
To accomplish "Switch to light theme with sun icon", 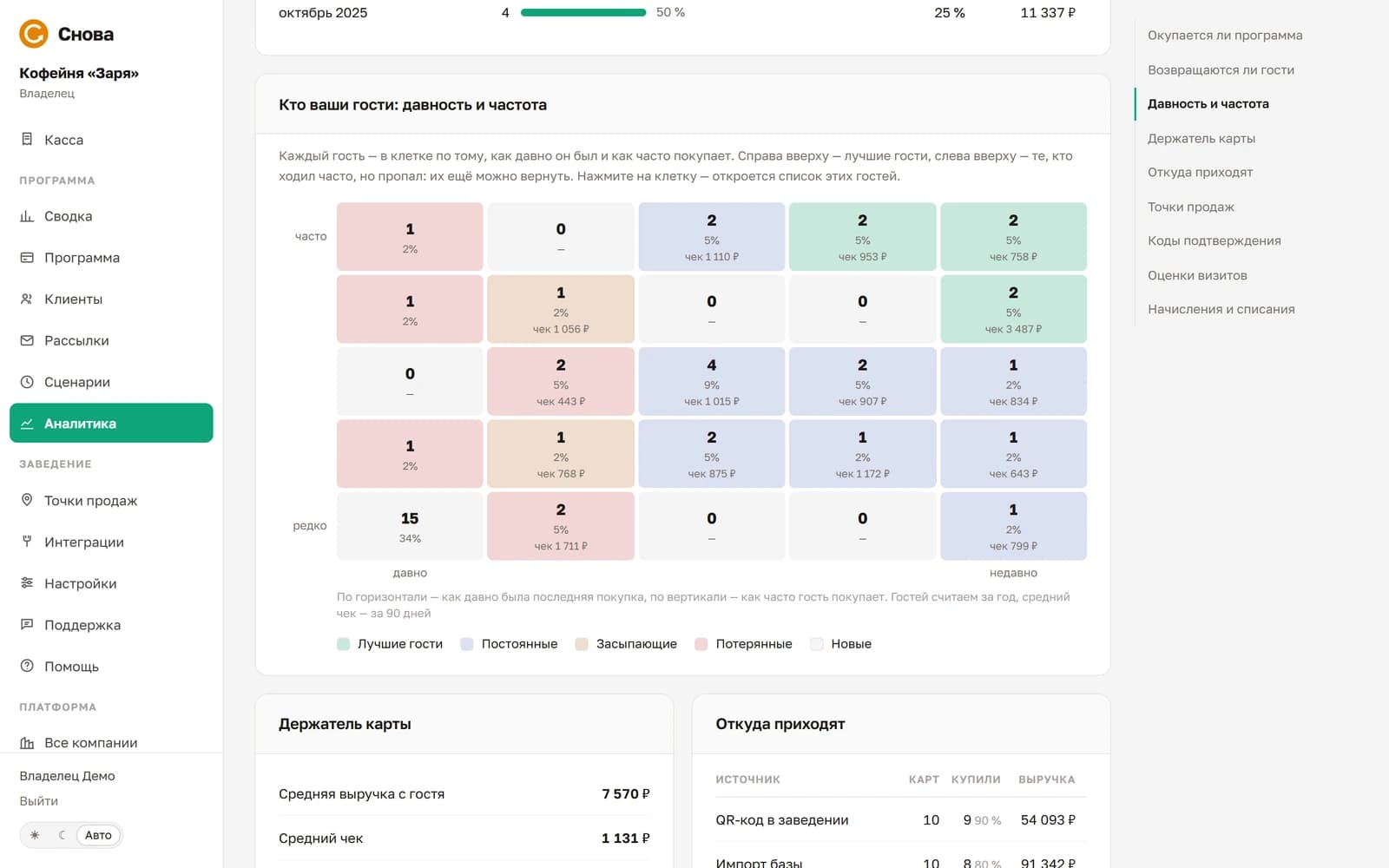I will tap(35, 835).
